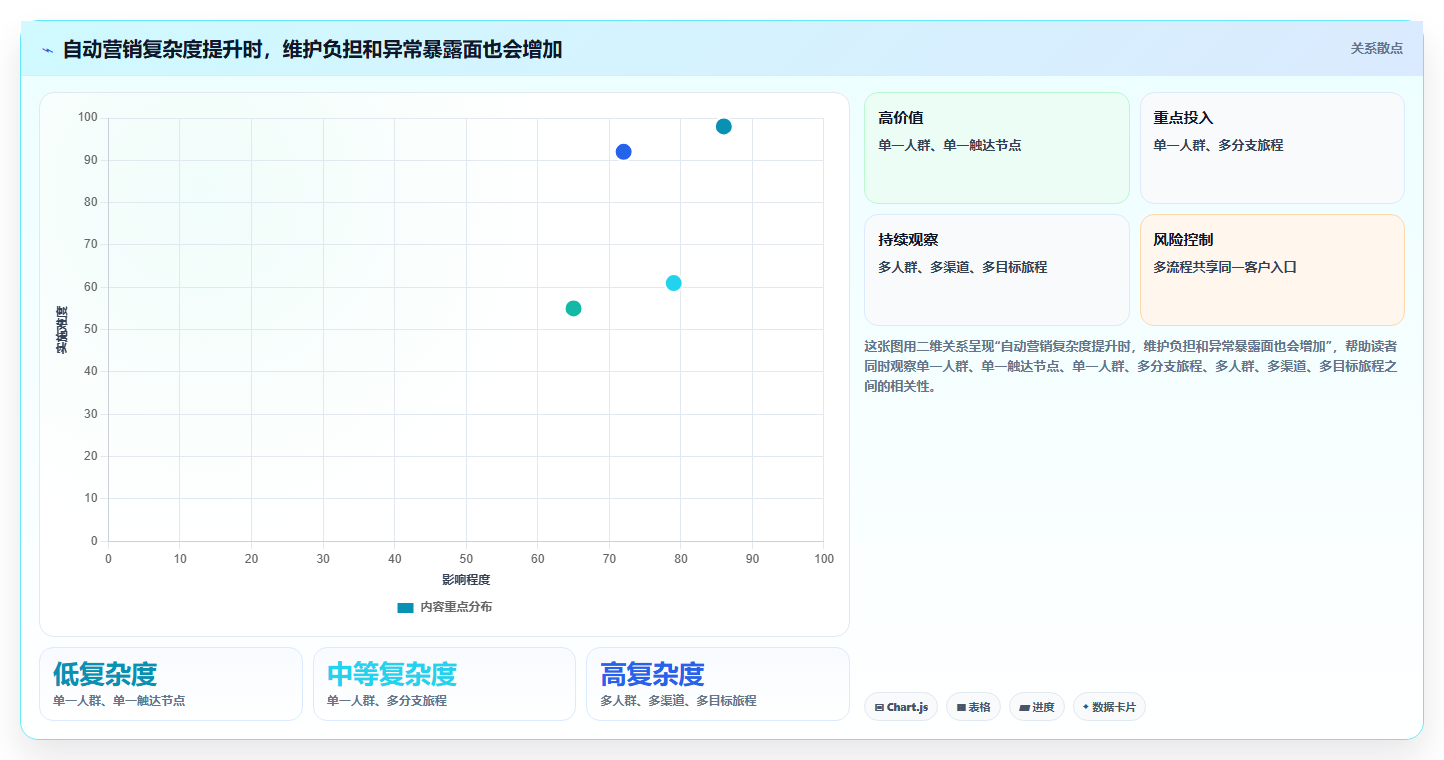
Task: Click the 表格 tag
Action: pos(973,707)
